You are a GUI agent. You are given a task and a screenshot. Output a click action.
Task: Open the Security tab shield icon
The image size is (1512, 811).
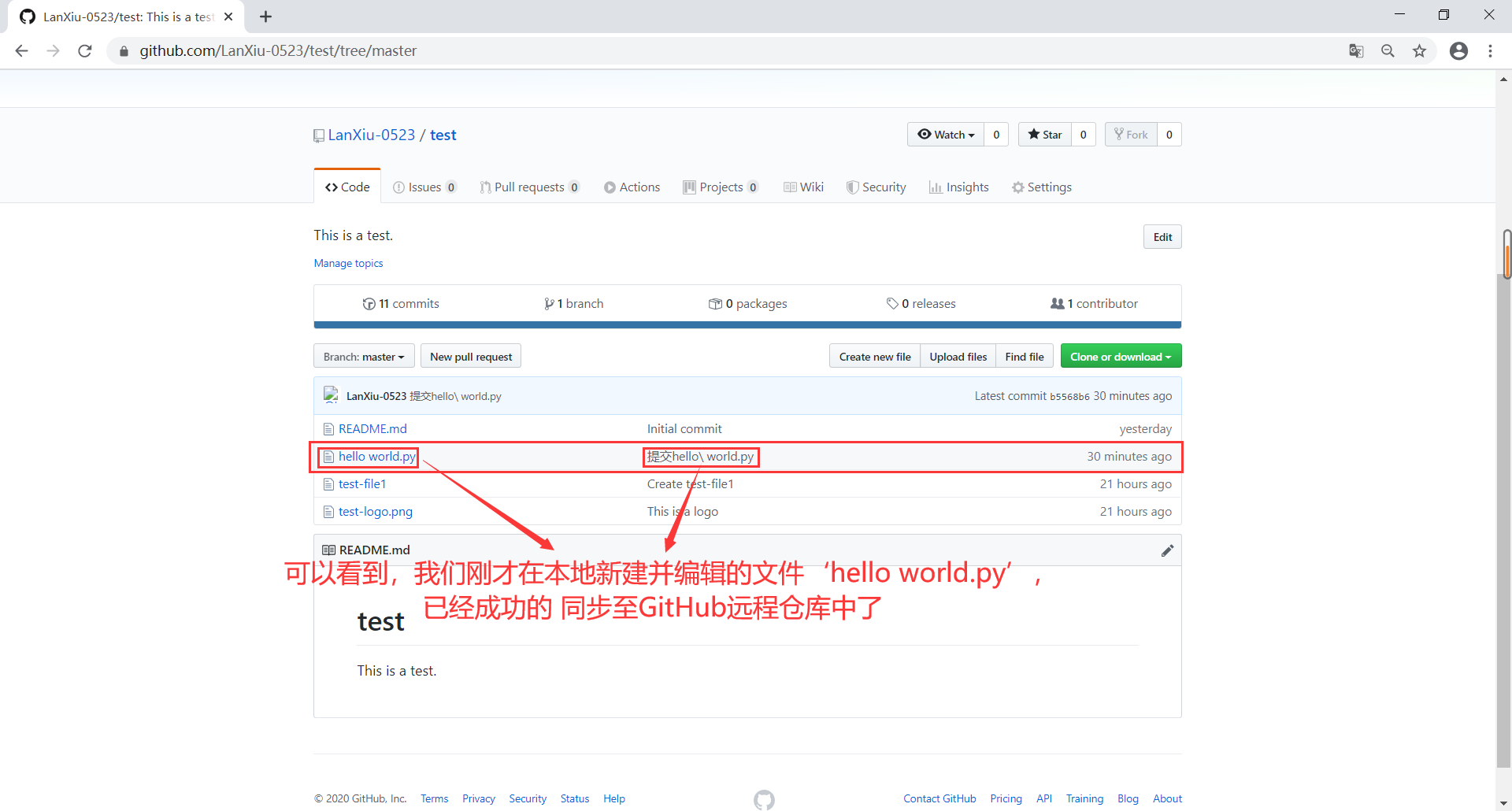point(852,187)
